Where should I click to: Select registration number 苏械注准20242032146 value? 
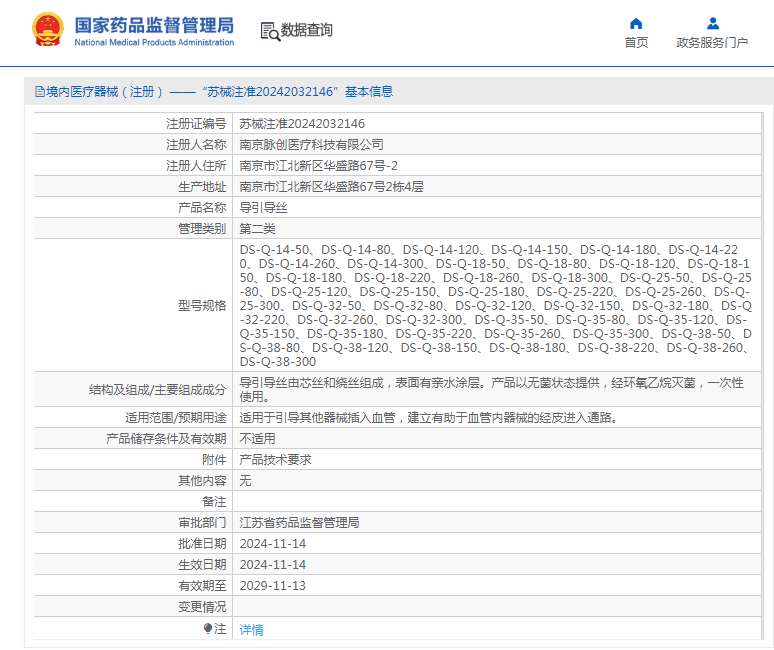click(302, 123)
